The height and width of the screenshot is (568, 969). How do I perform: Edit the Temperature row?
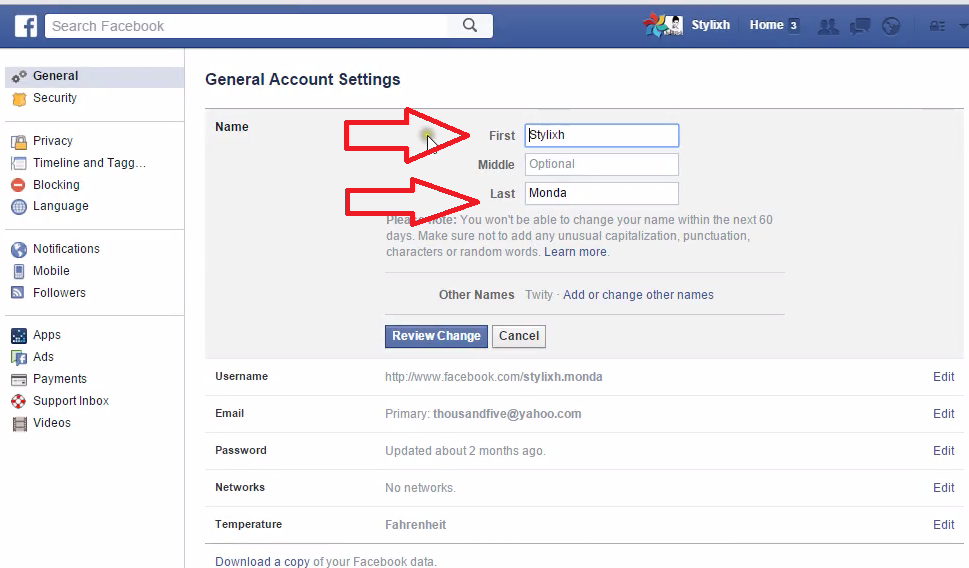[944, 524]
